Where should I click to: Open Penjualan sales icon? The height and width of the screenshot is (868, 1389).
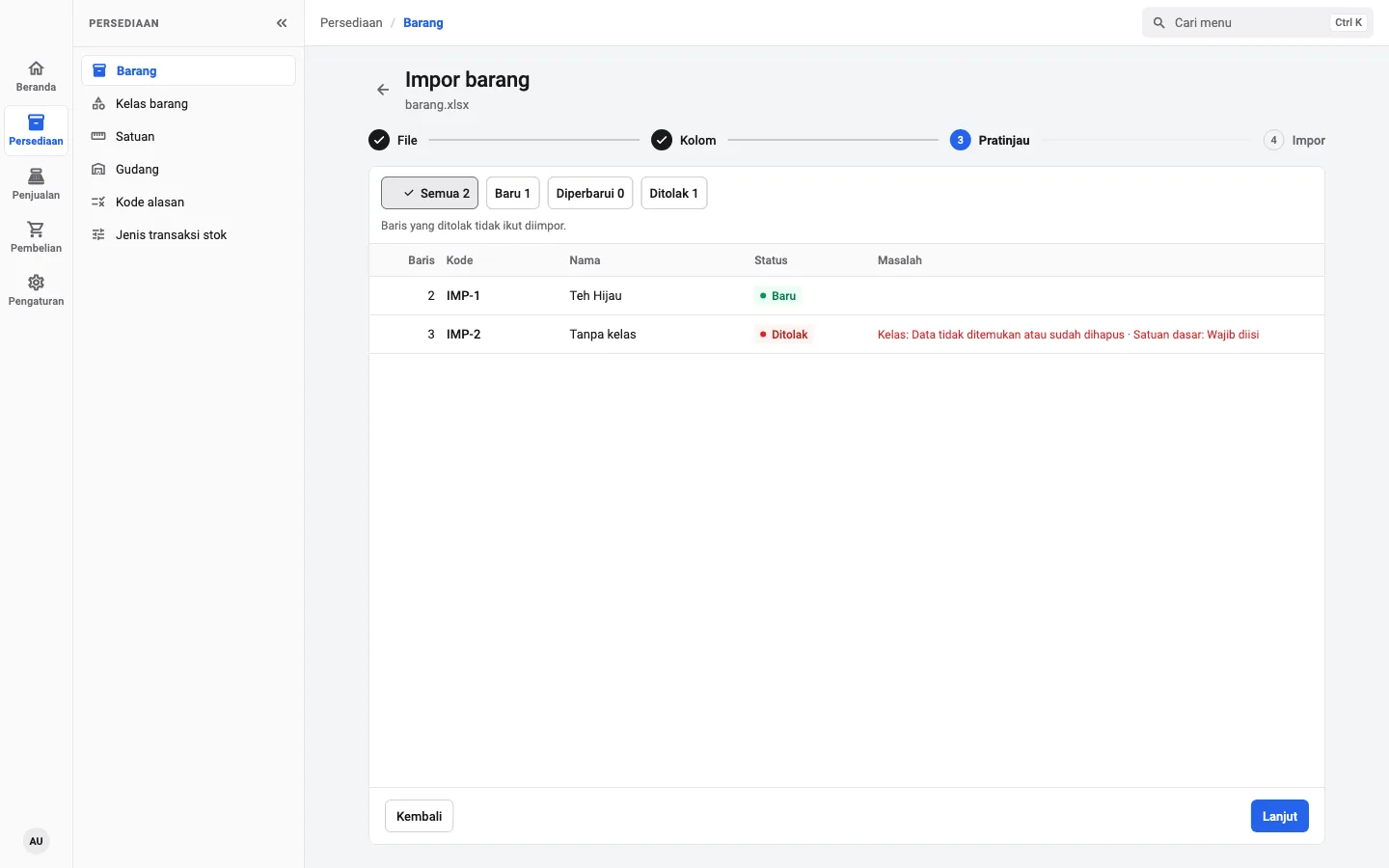(36, 176)
